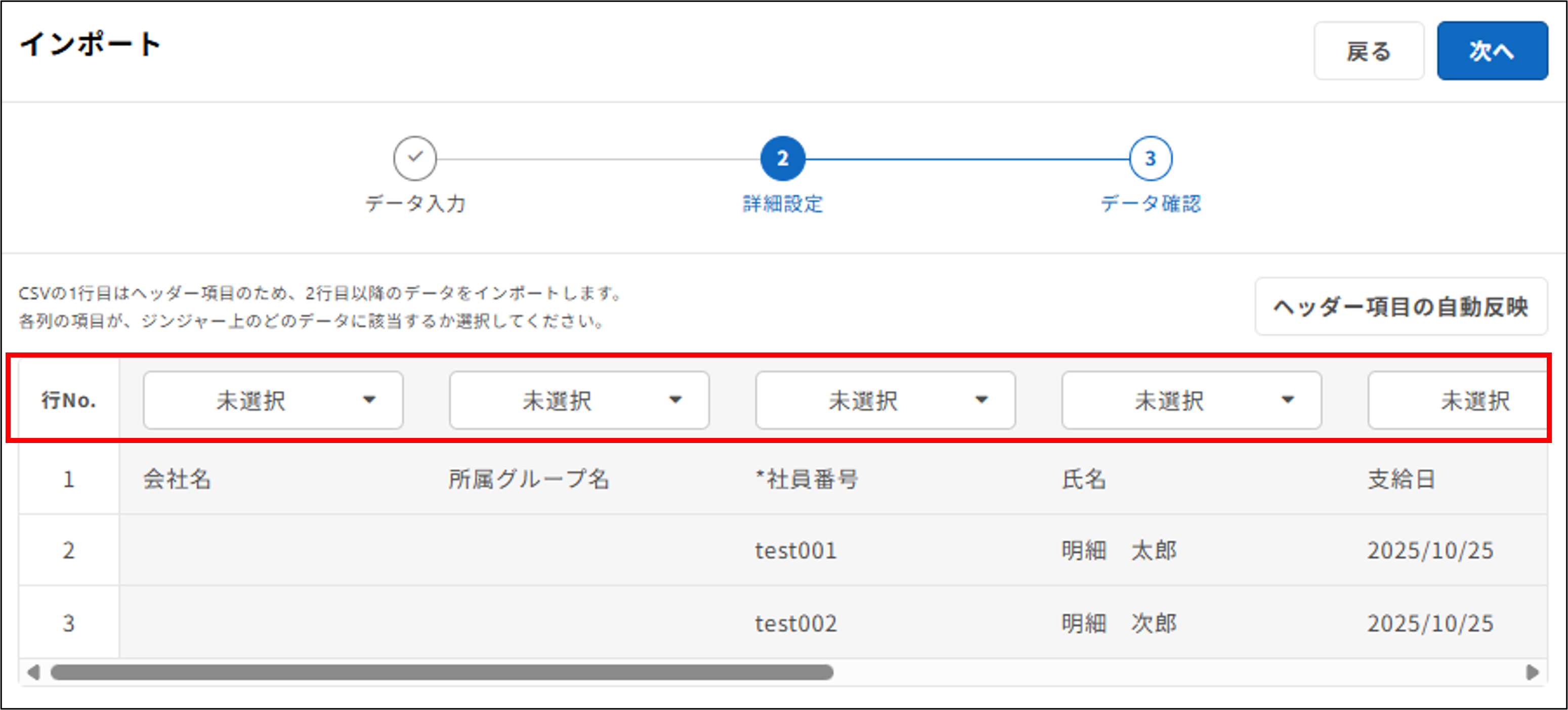This screenshot has height=710, width=1568.
Task: Open the 未選択 dropdown above 会社名 column
Action: (273, 400)
